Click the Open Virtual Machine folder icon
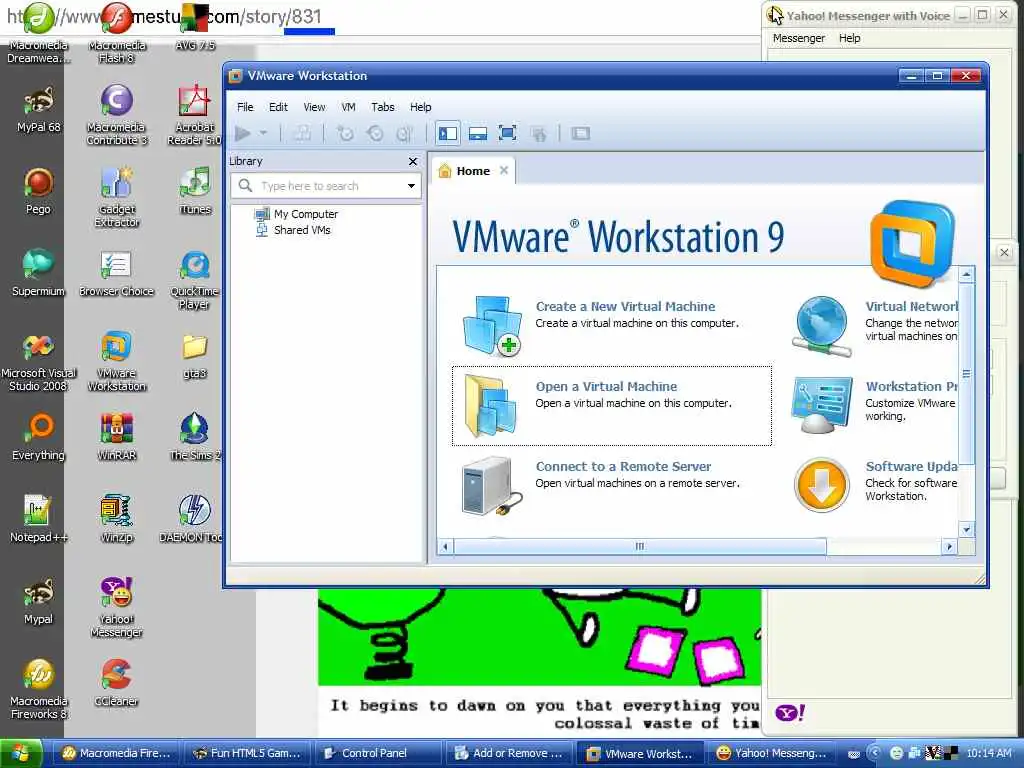 click(x=492, y=406)
